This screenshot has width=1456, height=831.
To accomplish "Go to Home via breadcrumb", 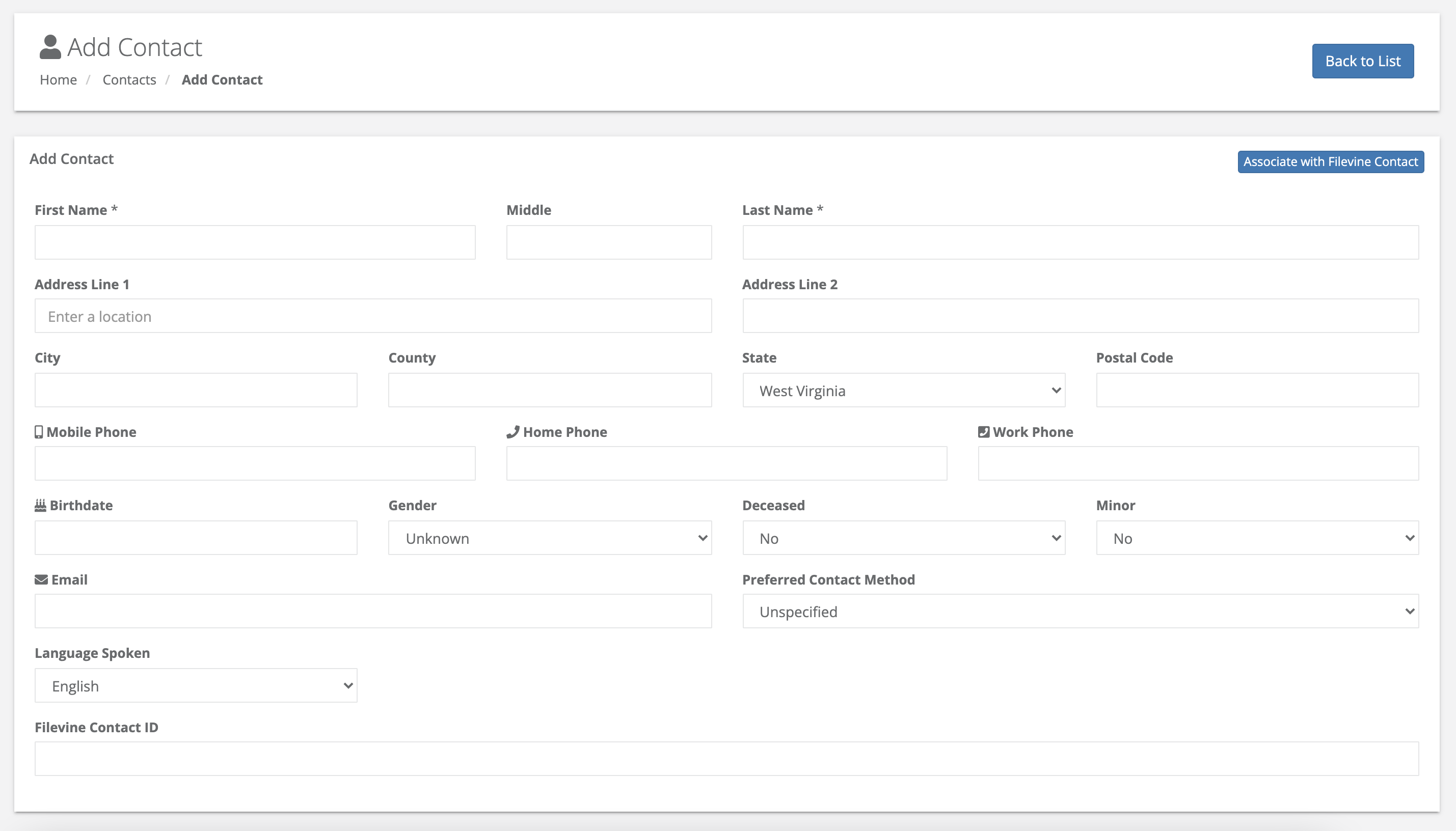I will 58,80.
